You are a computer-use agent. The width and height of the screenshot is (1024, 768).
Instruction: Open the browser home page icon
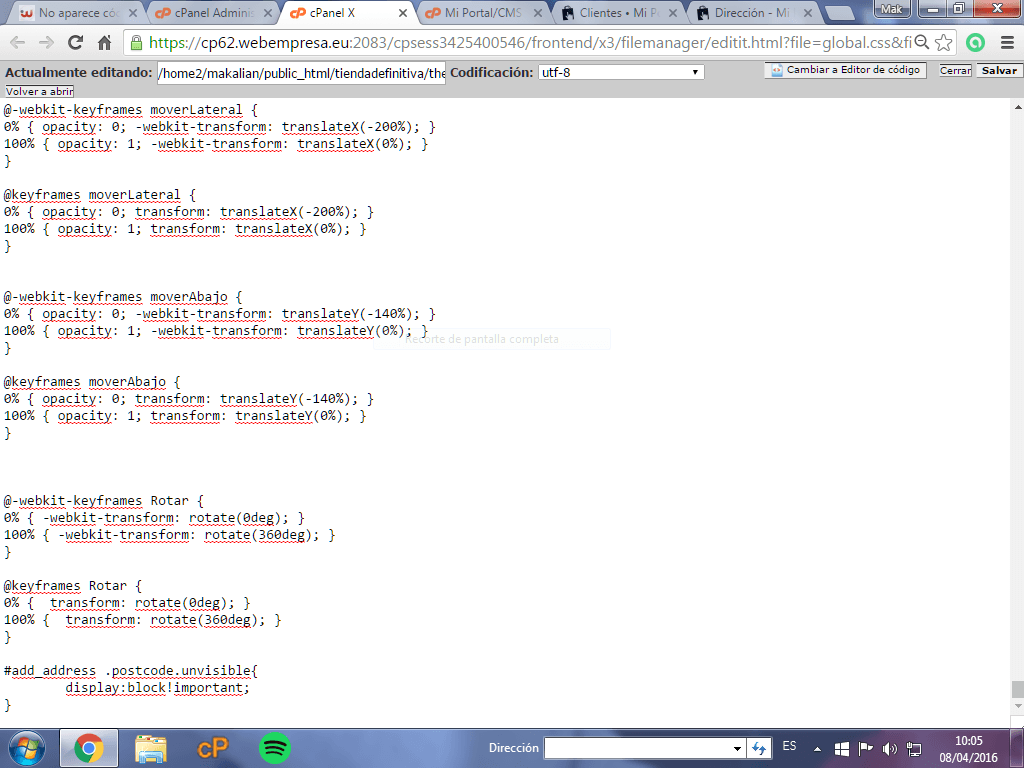pyautogui.click(x=104, y=42)
